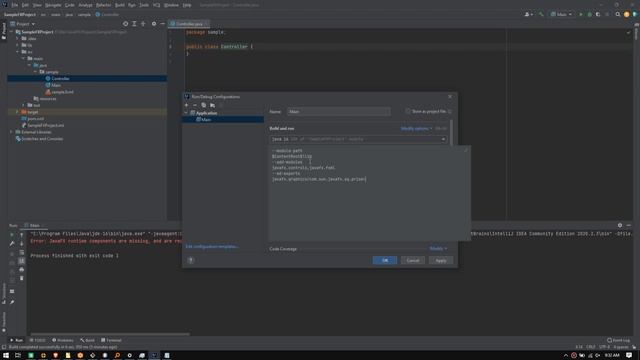This screenshot has height=360, width=640.
Task: Locate opened file in Project panel
Action: click(125, 24)
